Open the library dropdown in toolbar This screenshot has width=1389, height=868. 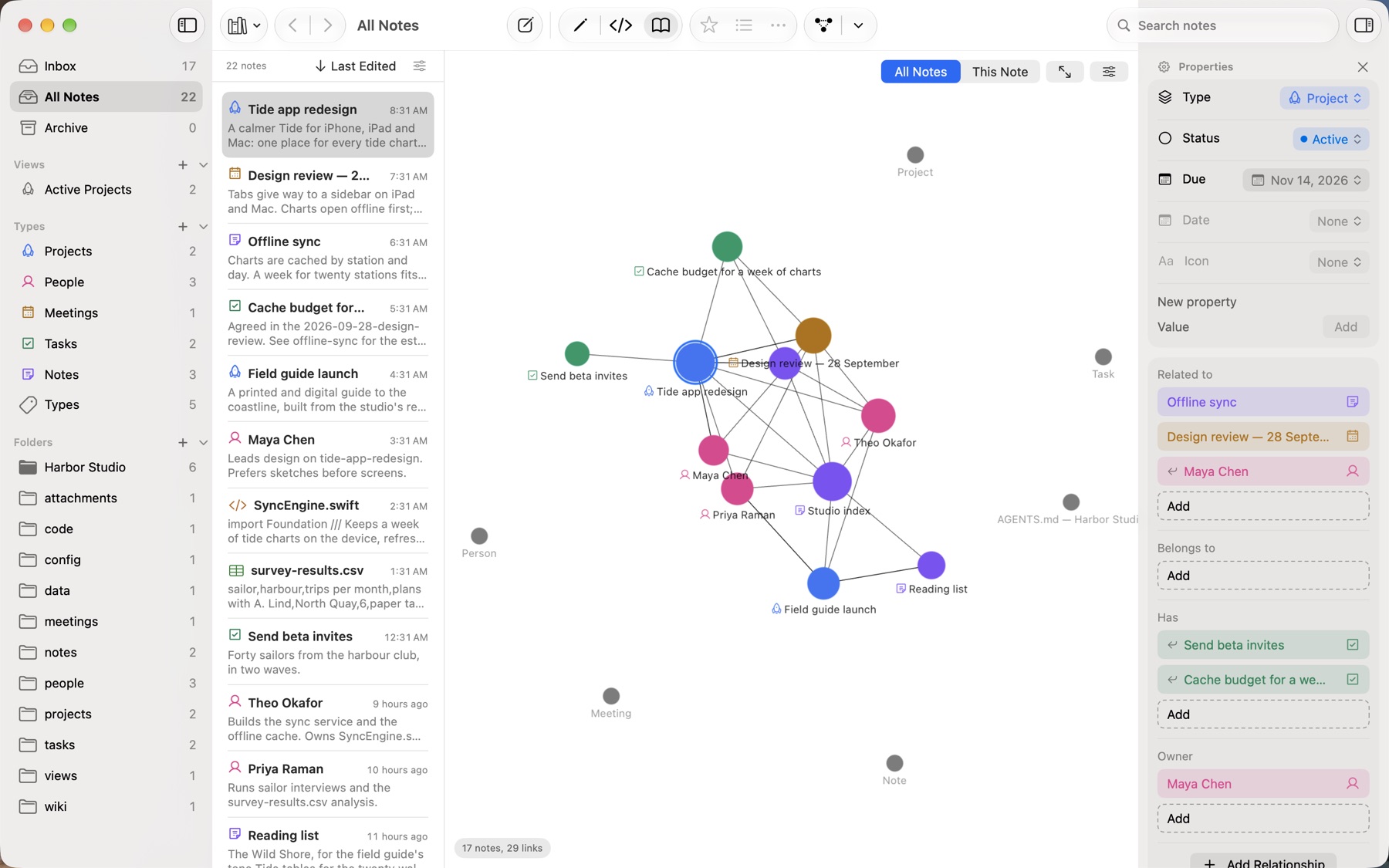[244, 25]
